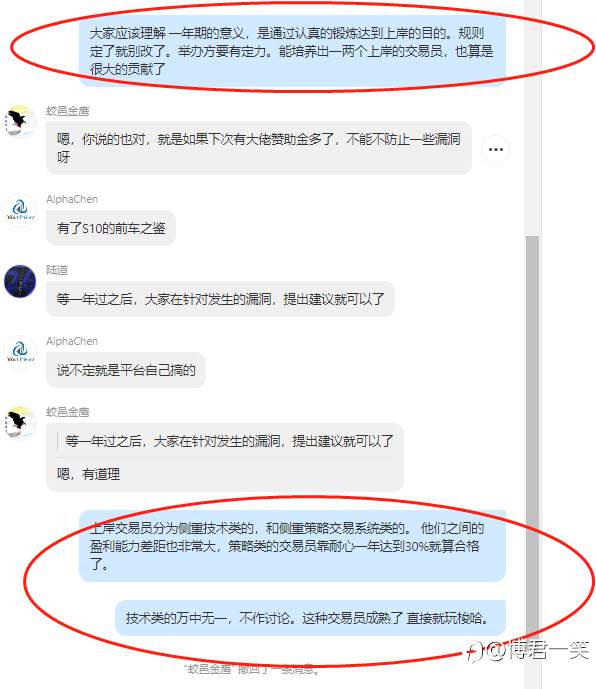Click 蛟邑金鹰's avatar beside 有道理 reply

point(20,423)
